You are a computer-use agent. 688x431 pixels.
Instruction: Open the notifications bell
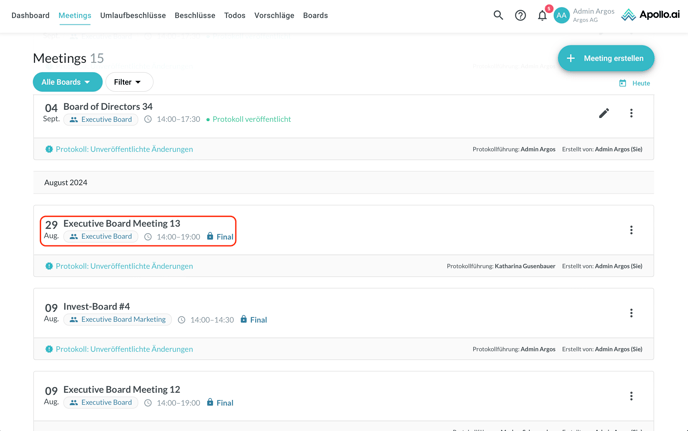tap(542, 15)
